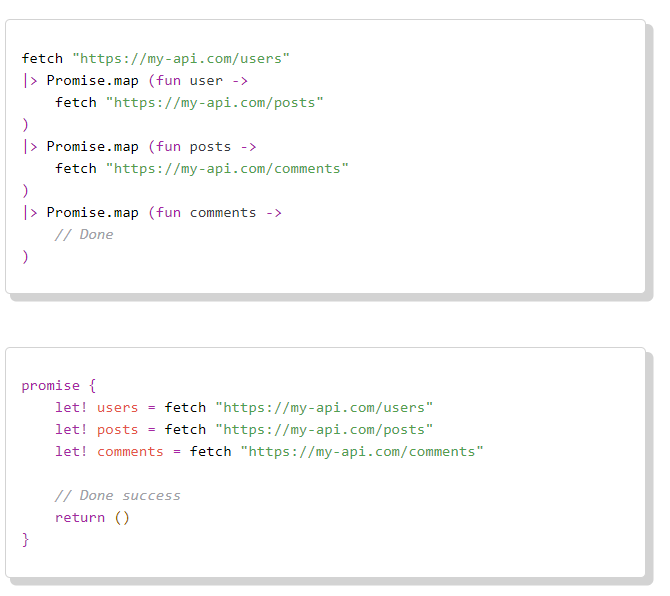Click the users URL in the promise block
670x596 pixels.
[324, 408]
